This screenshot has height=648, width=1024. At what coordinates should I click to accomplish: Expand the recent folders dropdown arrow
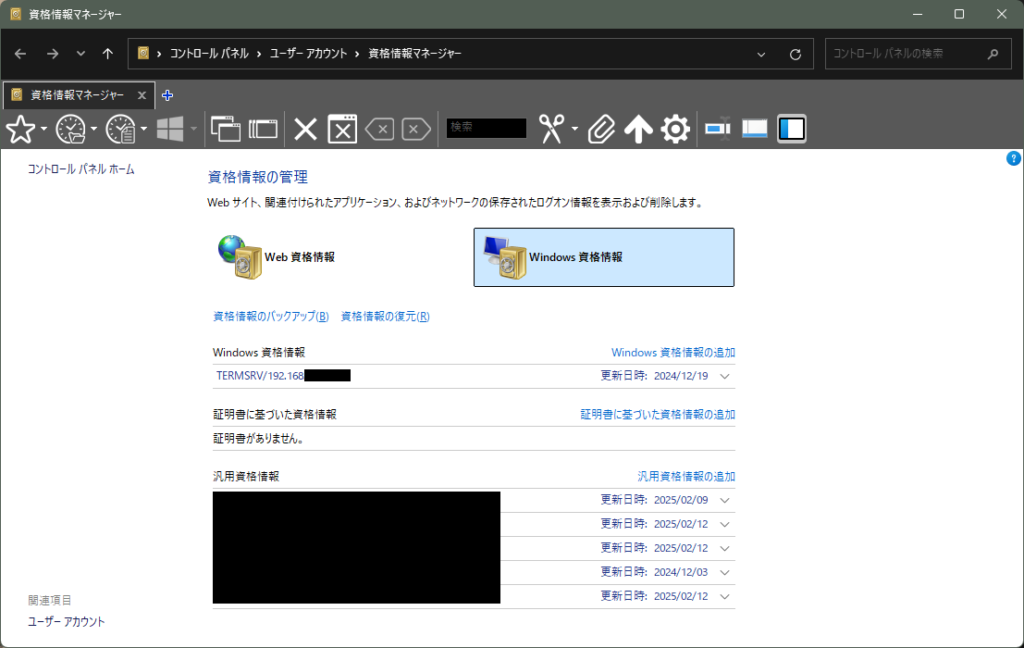coord(94,129)
